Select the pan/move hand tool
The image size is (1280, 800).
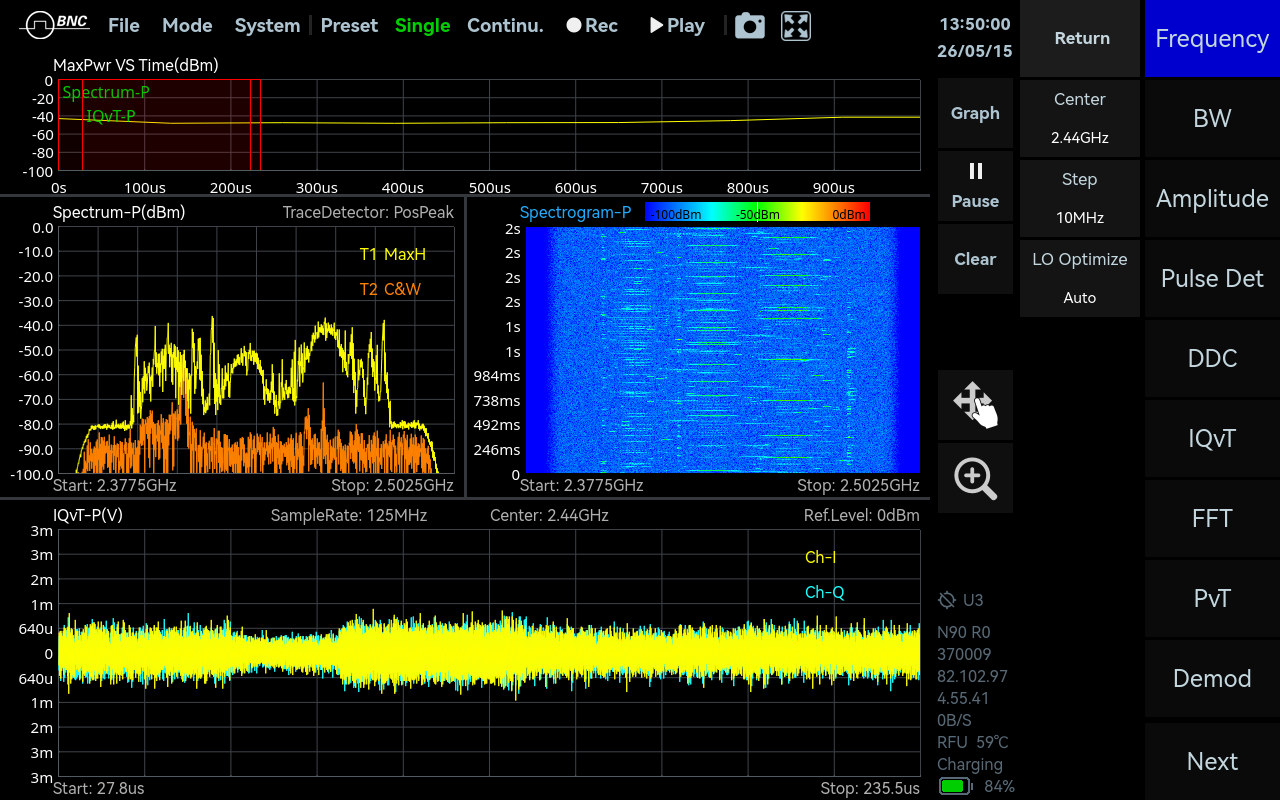[x=975, y=405]
